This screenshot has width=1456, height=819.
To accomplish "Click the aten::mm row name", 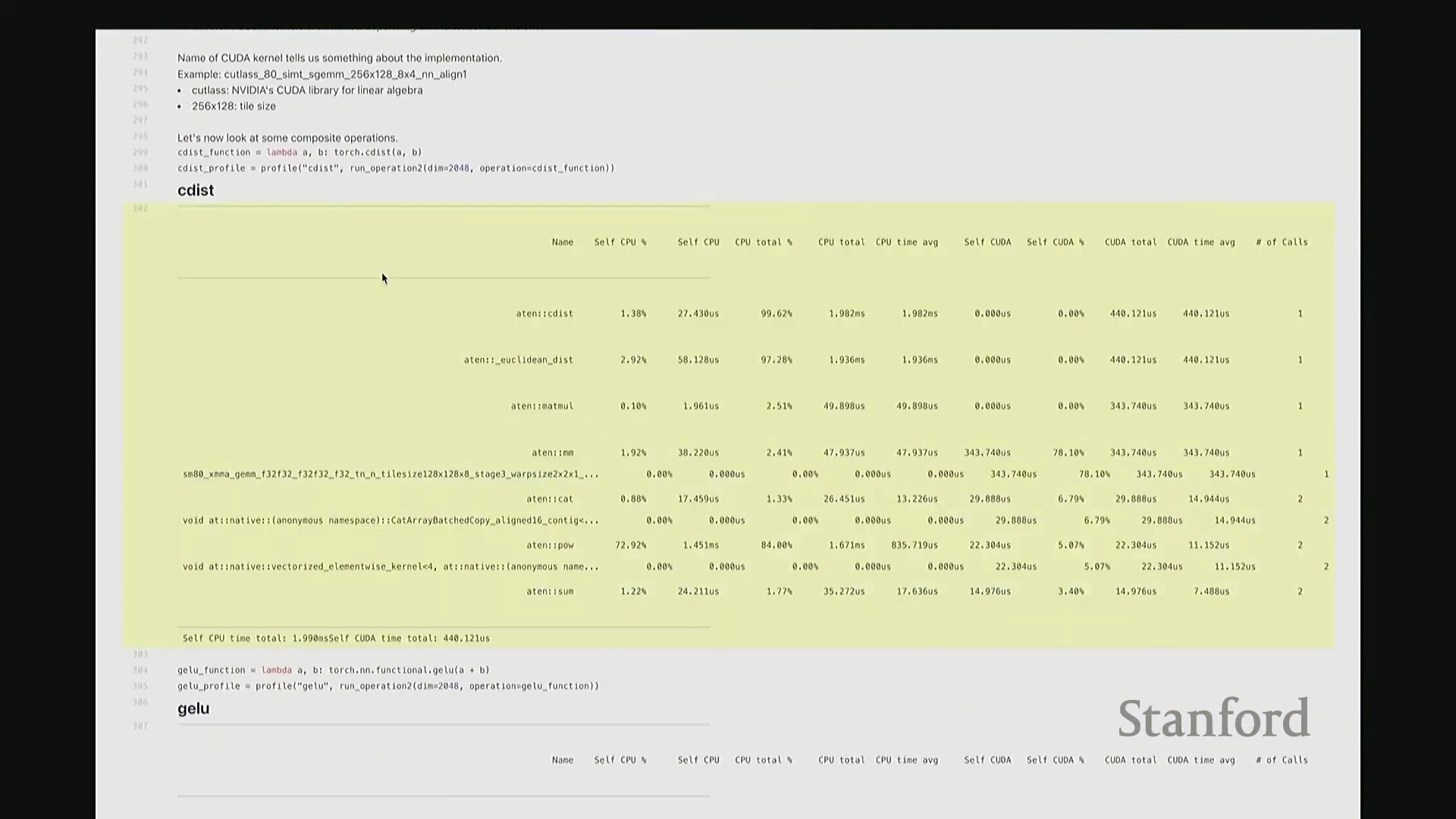I will tap(552, 453).
